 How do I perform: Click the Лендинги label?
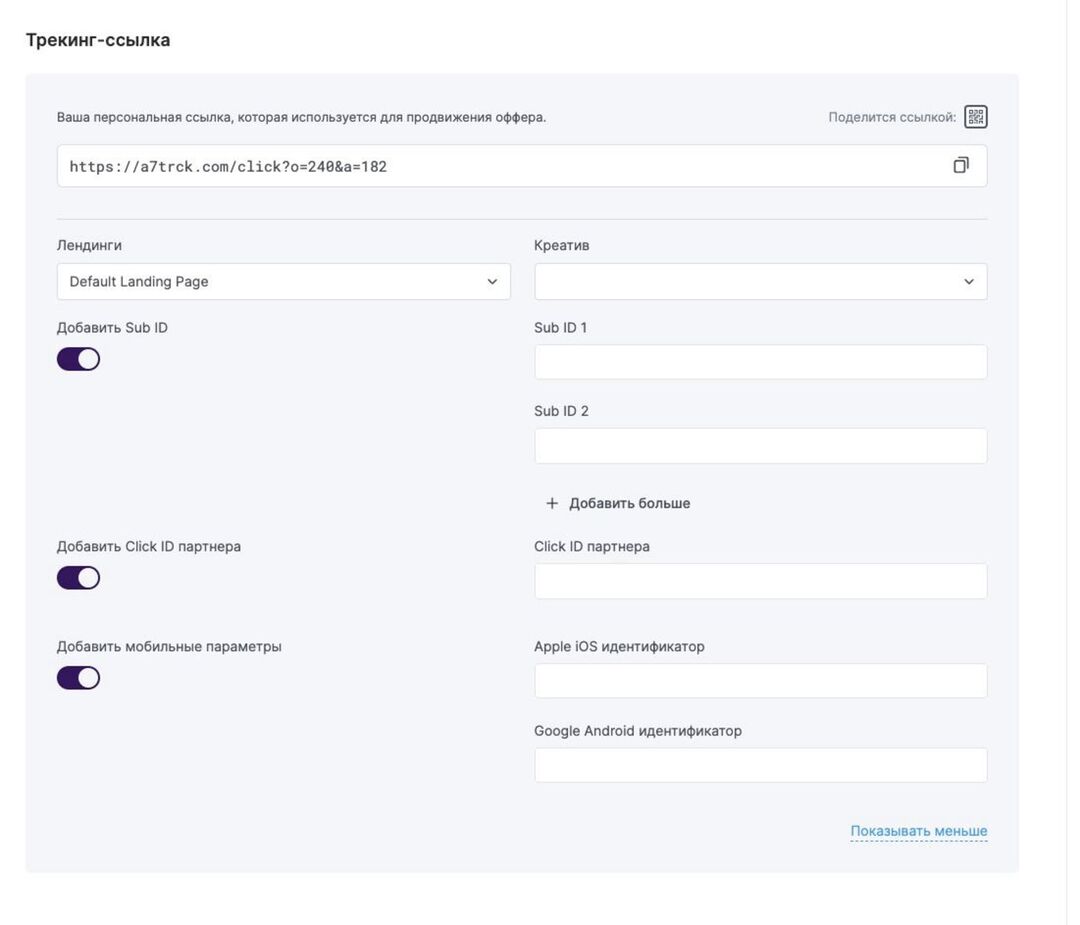tap(89, 245)
